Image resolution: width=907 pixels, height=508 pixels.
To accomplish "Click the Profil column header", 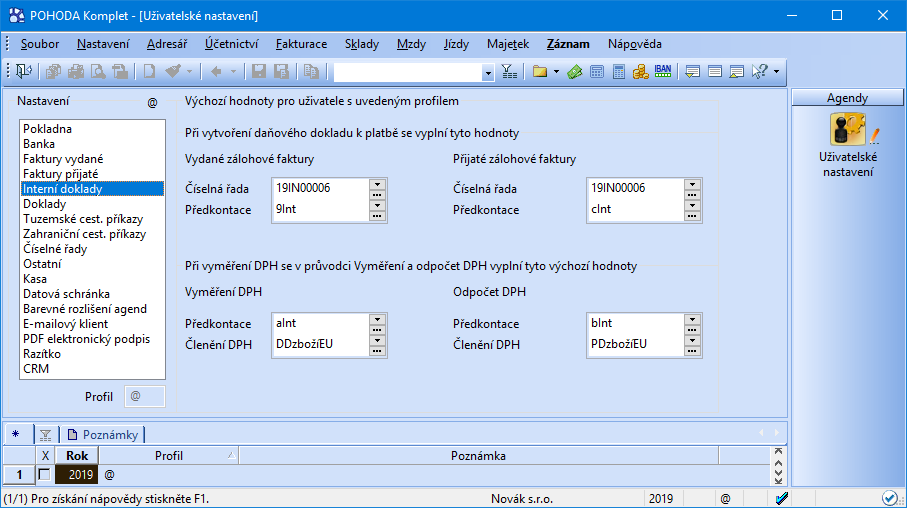I will point(168,456).
